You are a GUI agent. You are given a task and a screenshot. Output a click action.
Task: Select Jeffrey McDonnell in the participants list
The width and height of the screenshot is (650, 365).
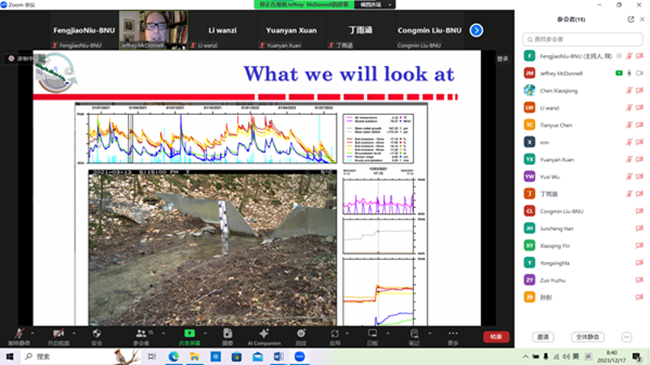582,73
